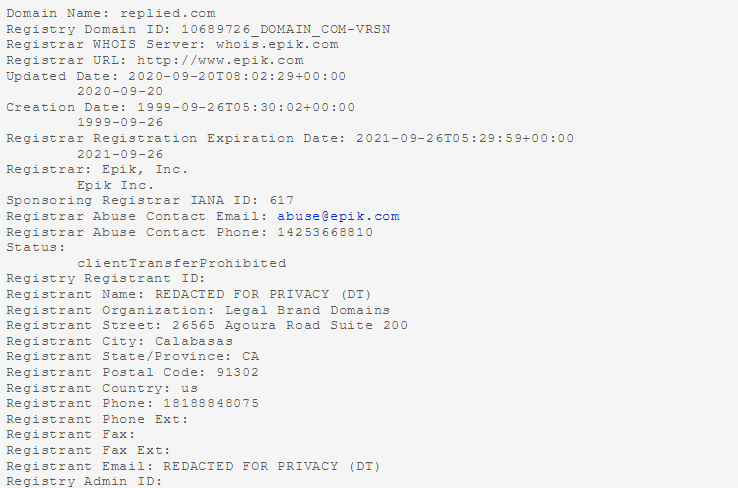Click the clientTransferProhibited status text
Viewport: 738px width, 488px height.
(x=182, y=263)
